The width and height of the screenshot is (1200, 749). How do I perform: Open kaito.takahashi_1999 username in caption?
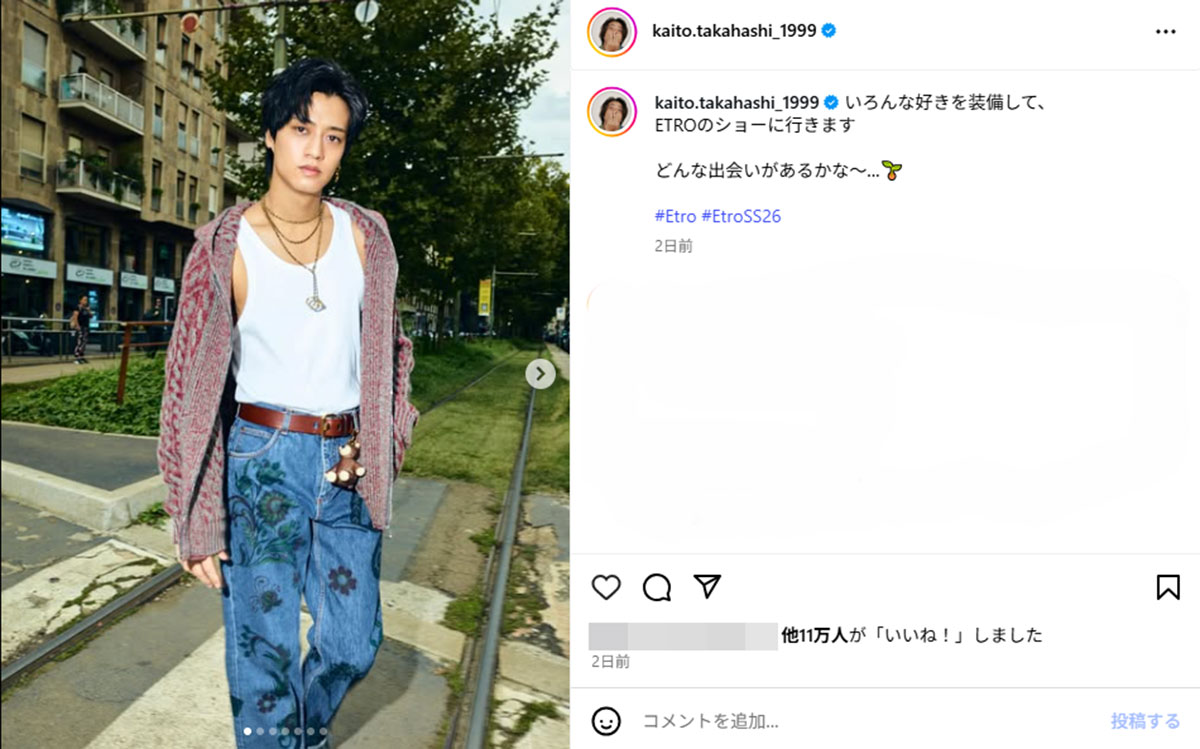point(736,102)
